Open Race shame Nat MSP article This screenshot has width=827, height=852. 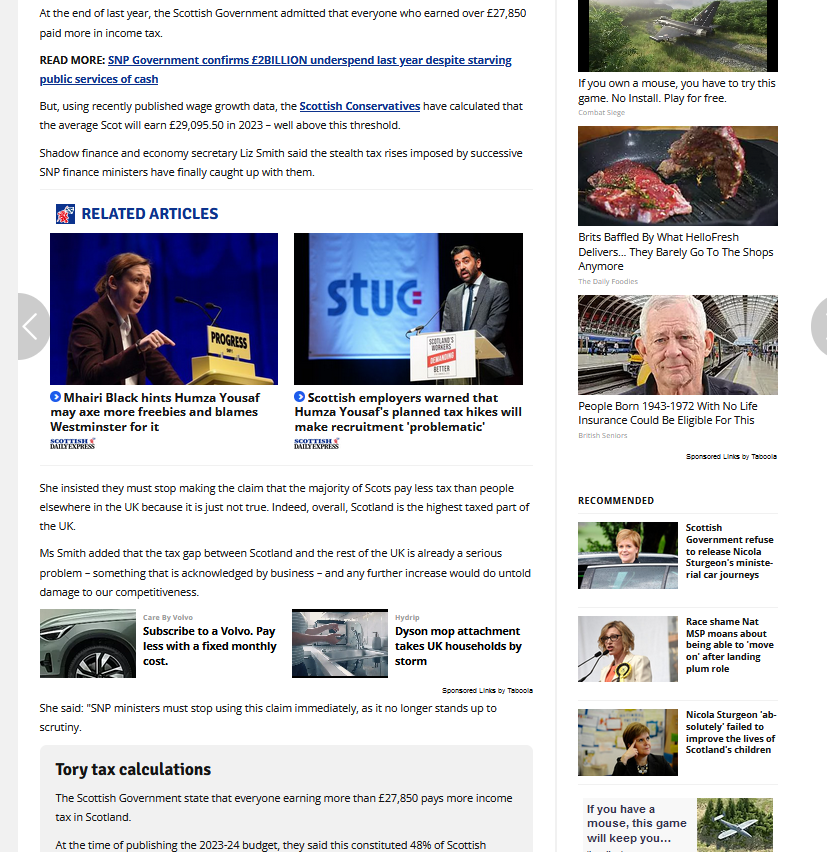pyautogui.click(x=729, y=645)
